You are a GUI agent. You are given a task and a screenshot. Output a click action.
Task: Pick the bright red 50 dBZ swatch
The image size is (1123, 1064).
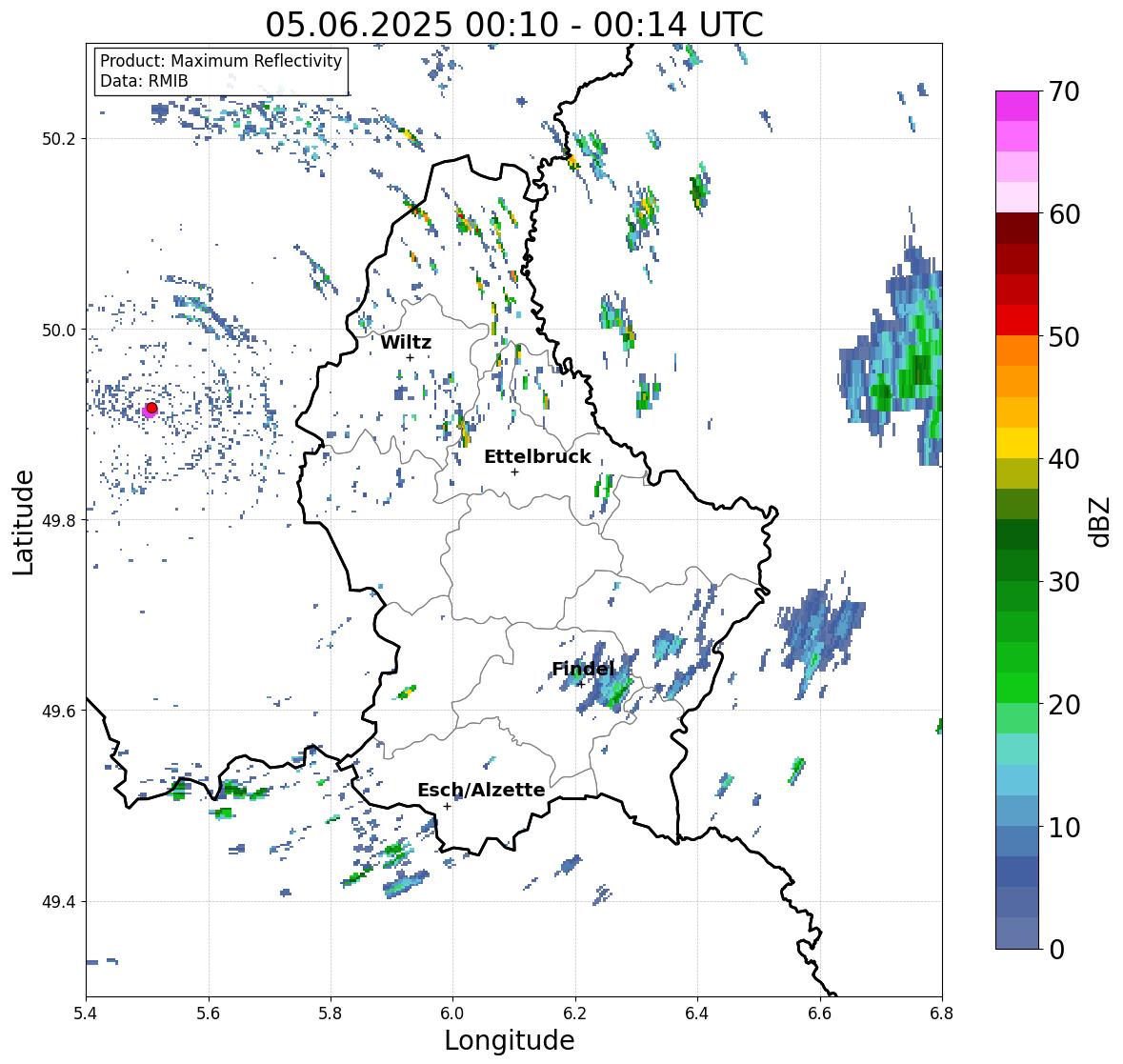point(1017,321)
